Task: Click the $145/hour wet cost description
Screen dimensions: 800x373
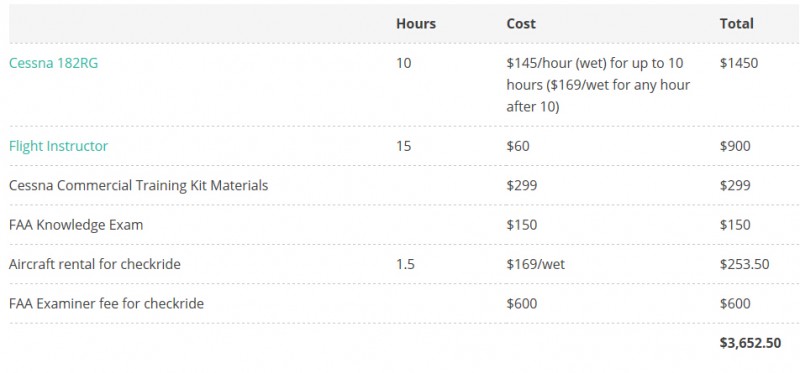Action: pyautogui.click(x=598, y=85)
